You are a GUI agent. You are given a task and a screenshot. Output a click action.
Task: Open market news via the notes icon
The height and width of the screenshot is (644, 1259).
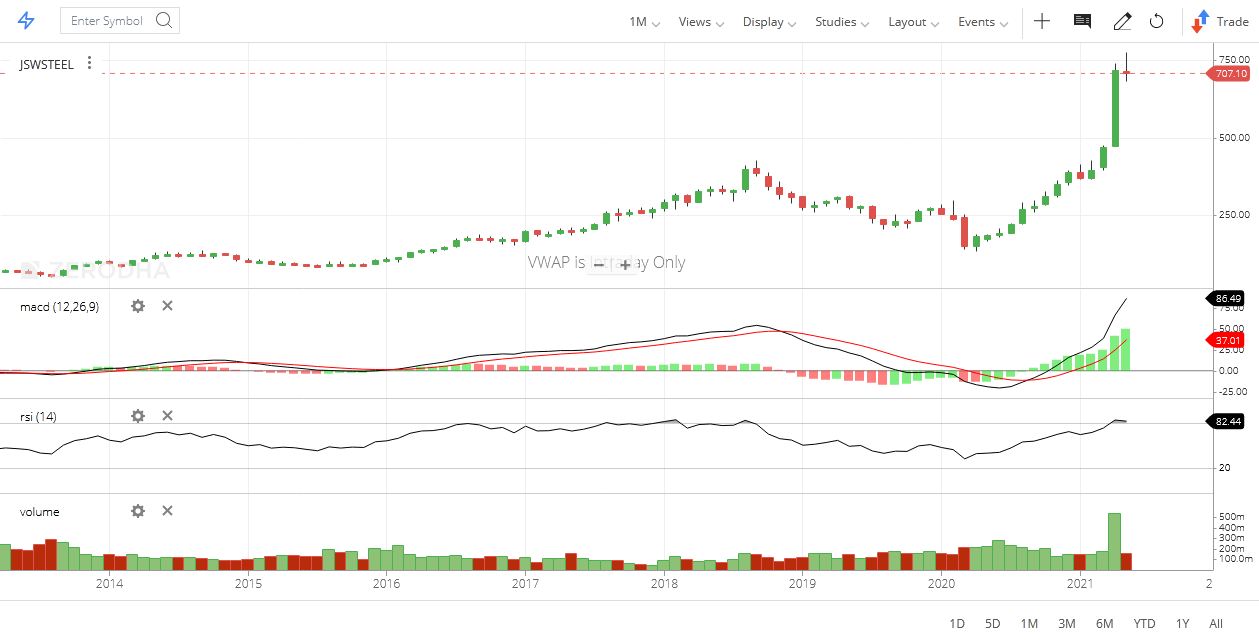point(1081,21)
